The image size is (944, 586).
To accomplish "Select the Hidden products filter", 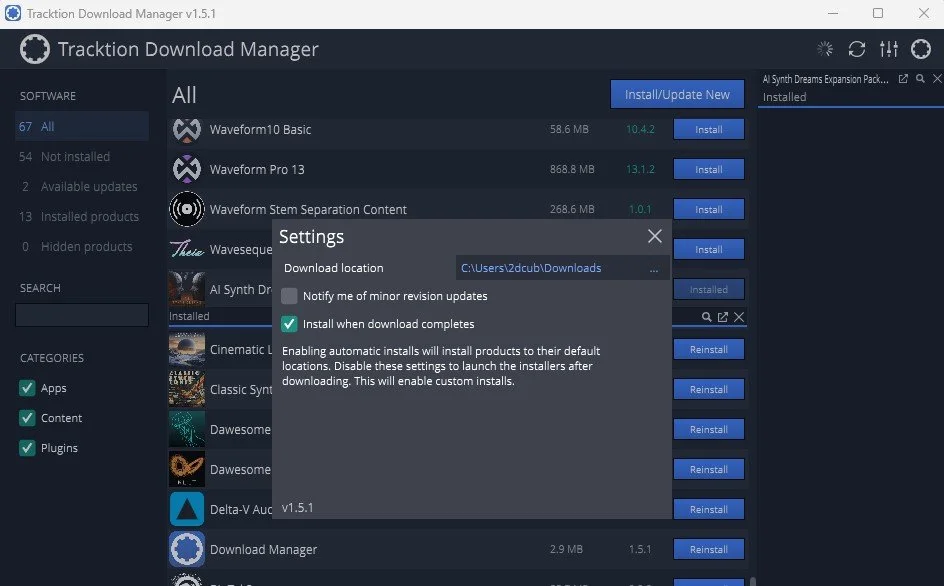I will pyautogui.click(x=82, y=246).
